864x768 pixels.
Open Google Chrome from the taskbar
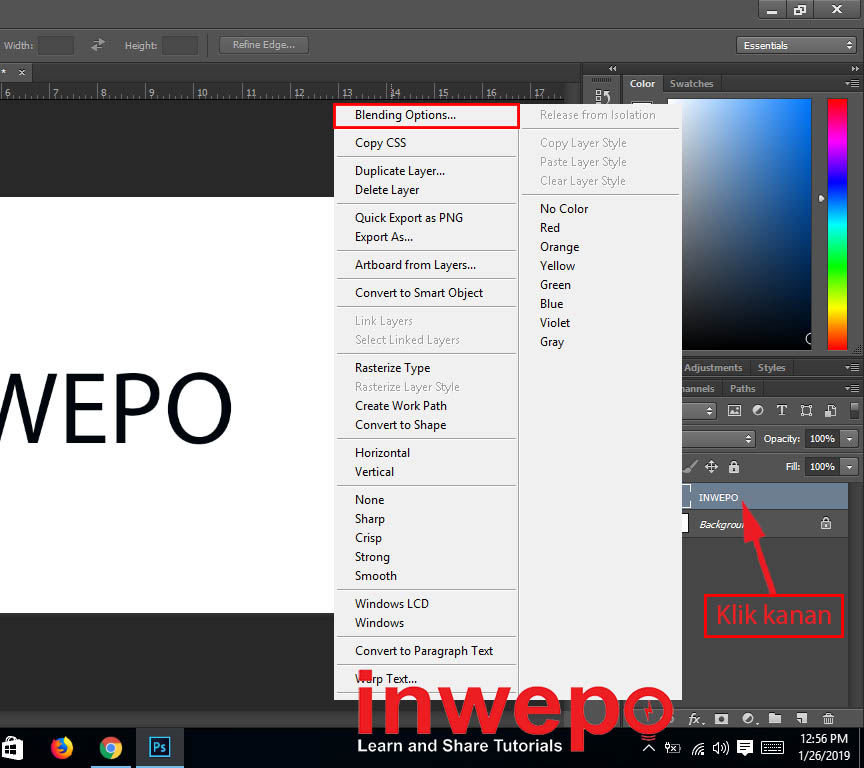[x=111, y=747]
